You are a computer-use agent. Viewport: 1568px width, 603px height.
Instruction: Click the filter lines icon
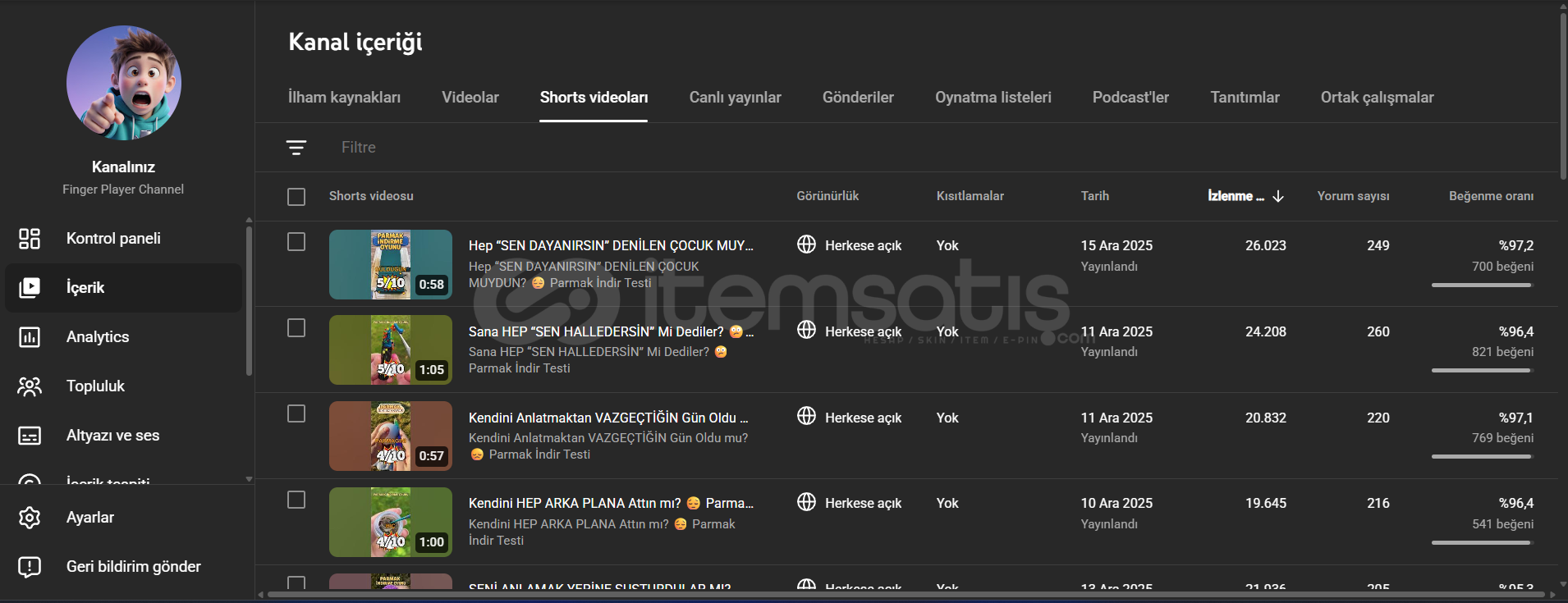click(296, 148)
